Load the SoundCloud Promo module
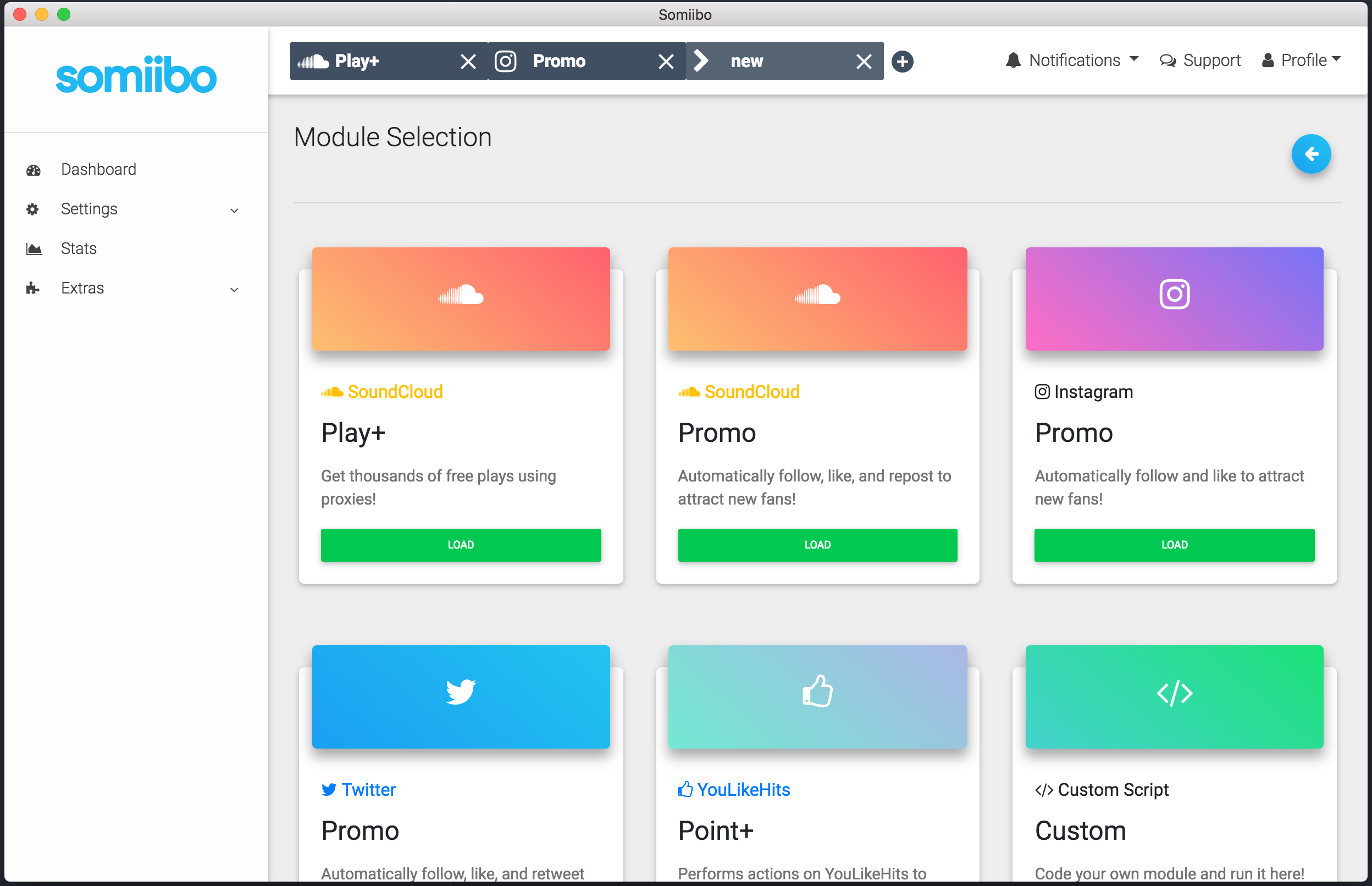The width and height of the screenshot is (1372, 886). 817,545
